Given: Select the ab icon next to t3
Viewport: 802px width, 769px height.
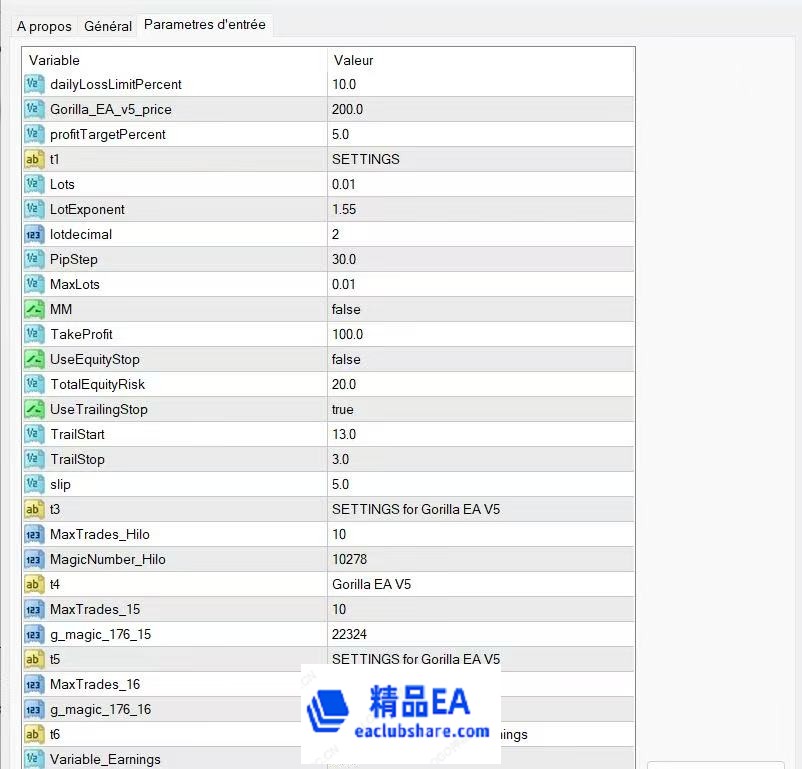Looking at the screenshot, I should tap(33, 509).
